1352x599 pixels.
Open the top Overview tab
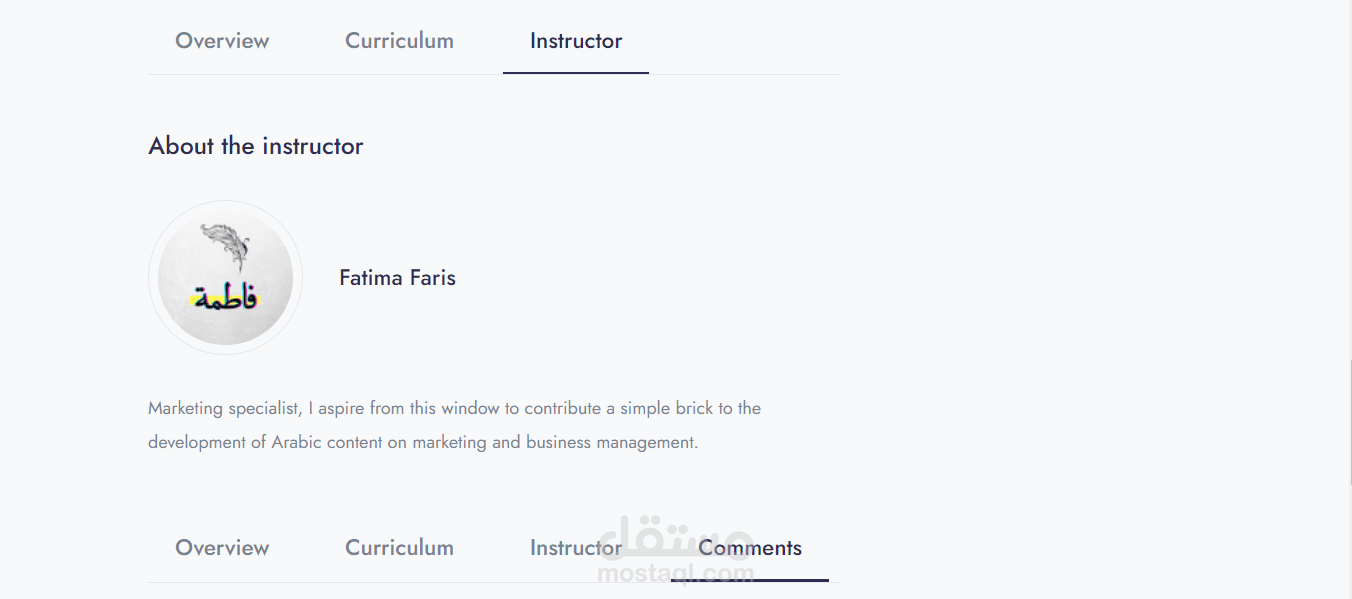[x=222, y=41]
